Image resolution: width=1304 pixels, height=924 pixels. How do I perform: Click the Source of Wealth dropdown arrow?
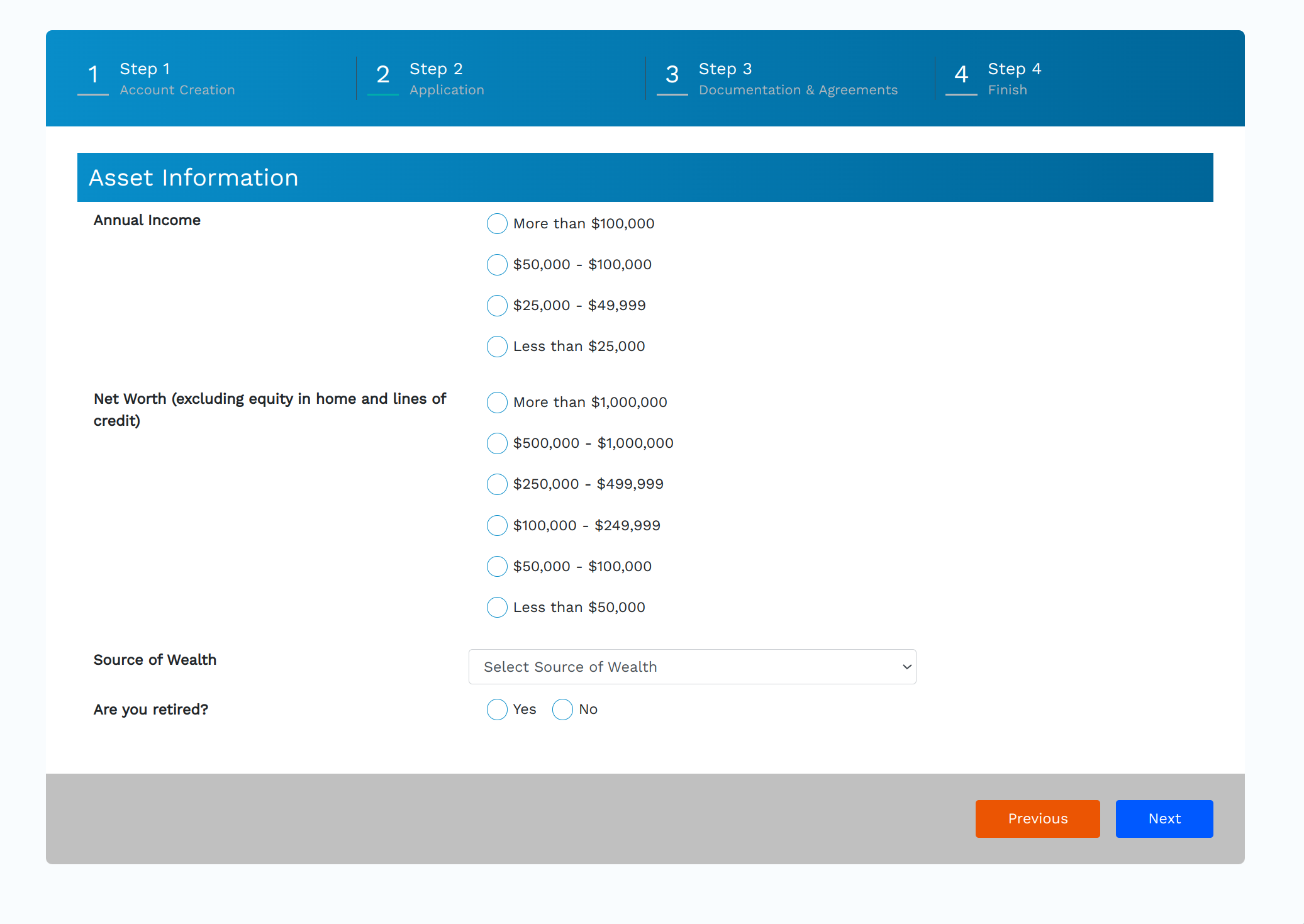(906, 667)
